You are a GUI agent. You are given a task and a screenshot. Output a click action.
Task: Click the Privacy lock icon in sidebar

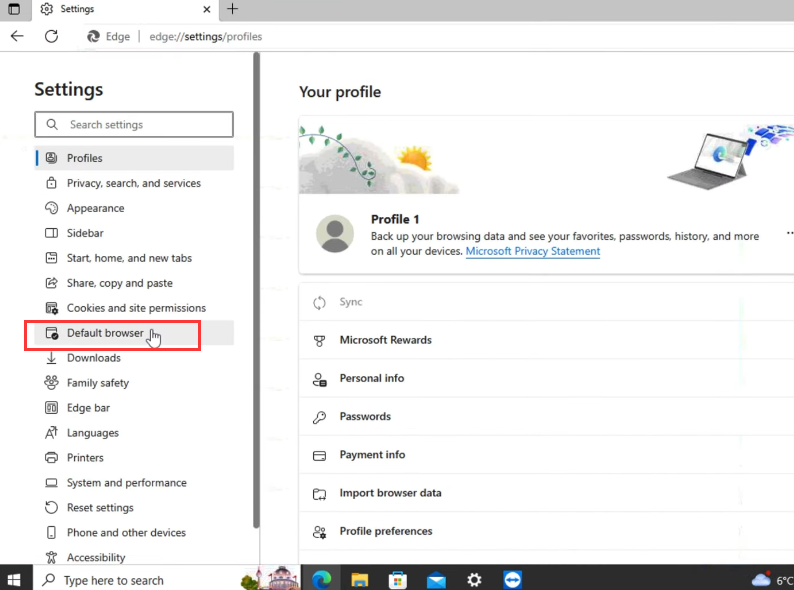coord(51,183)
